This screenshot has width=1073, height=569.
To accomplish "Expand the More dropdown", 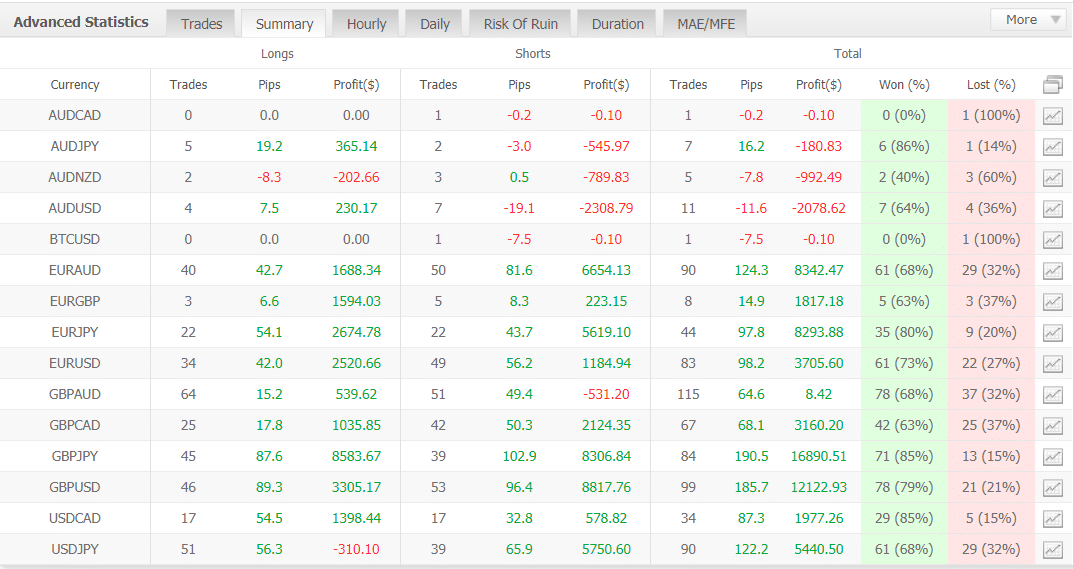I will pos(1028,20).
